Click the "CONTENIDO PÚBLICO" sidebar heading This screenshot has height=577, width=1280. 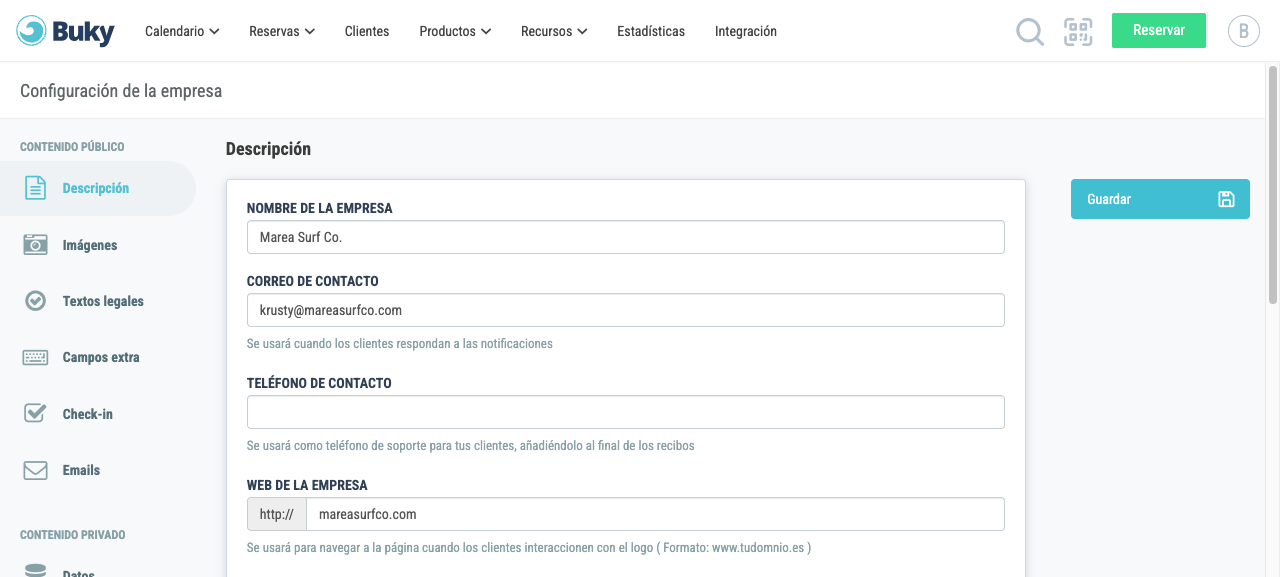[72, 147]
